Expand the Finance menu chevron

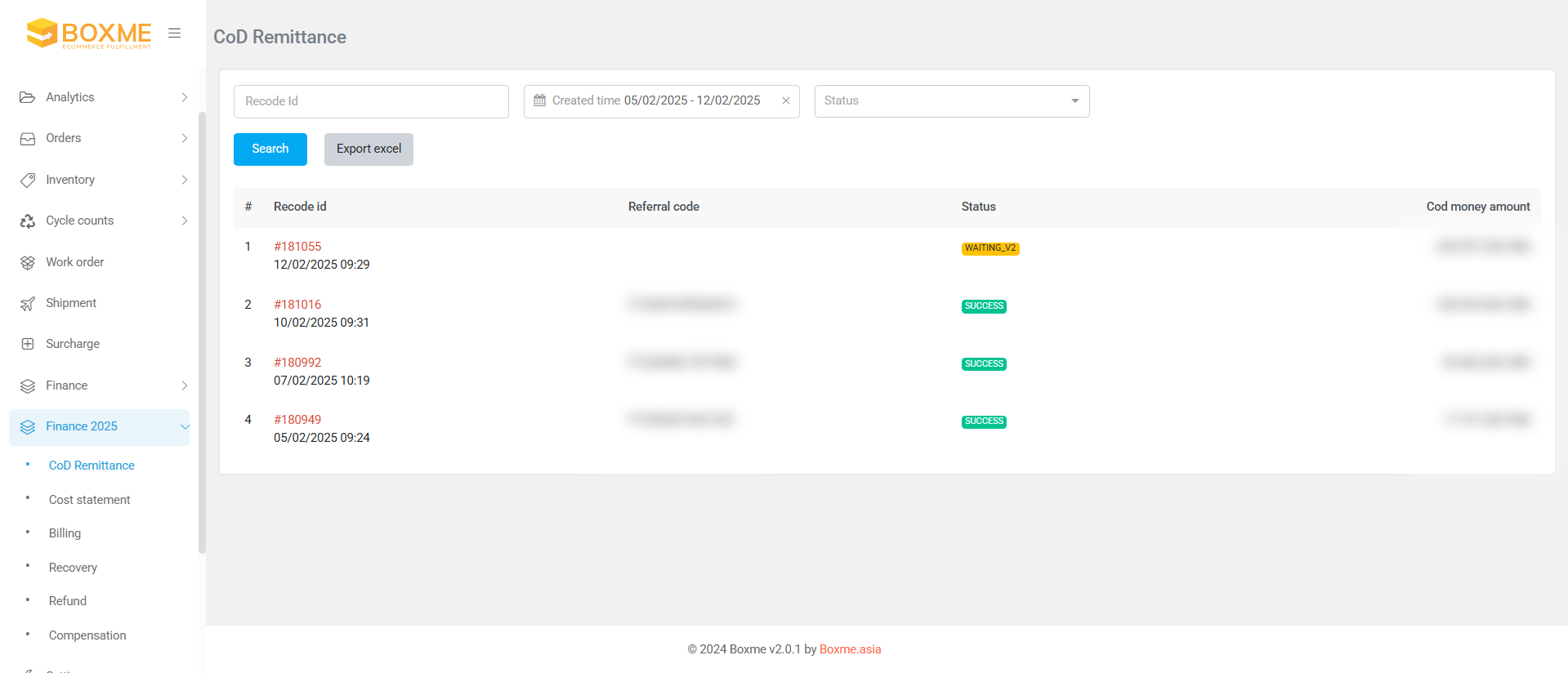coord(185,386)
